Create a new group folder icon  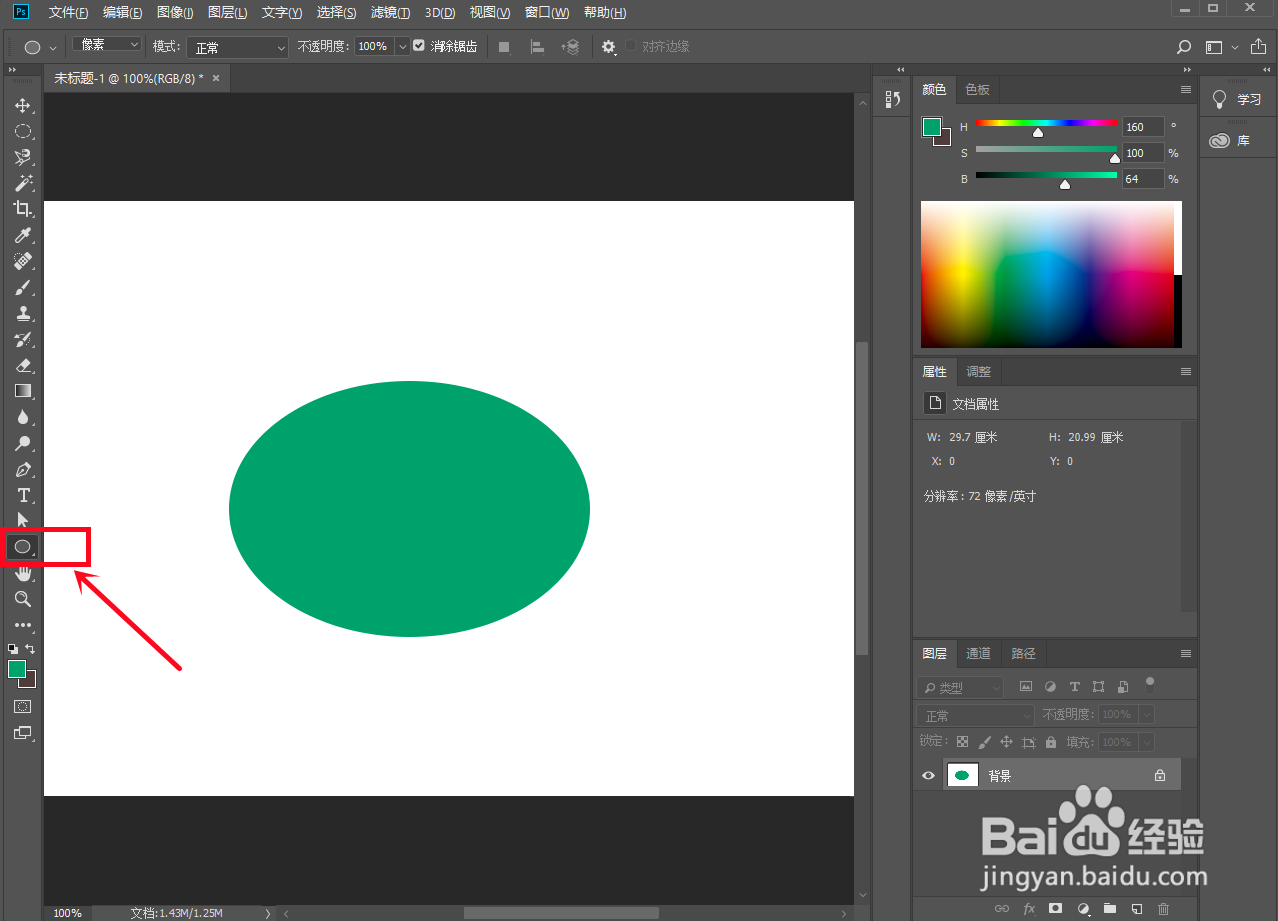click(x=1109, y=909)
